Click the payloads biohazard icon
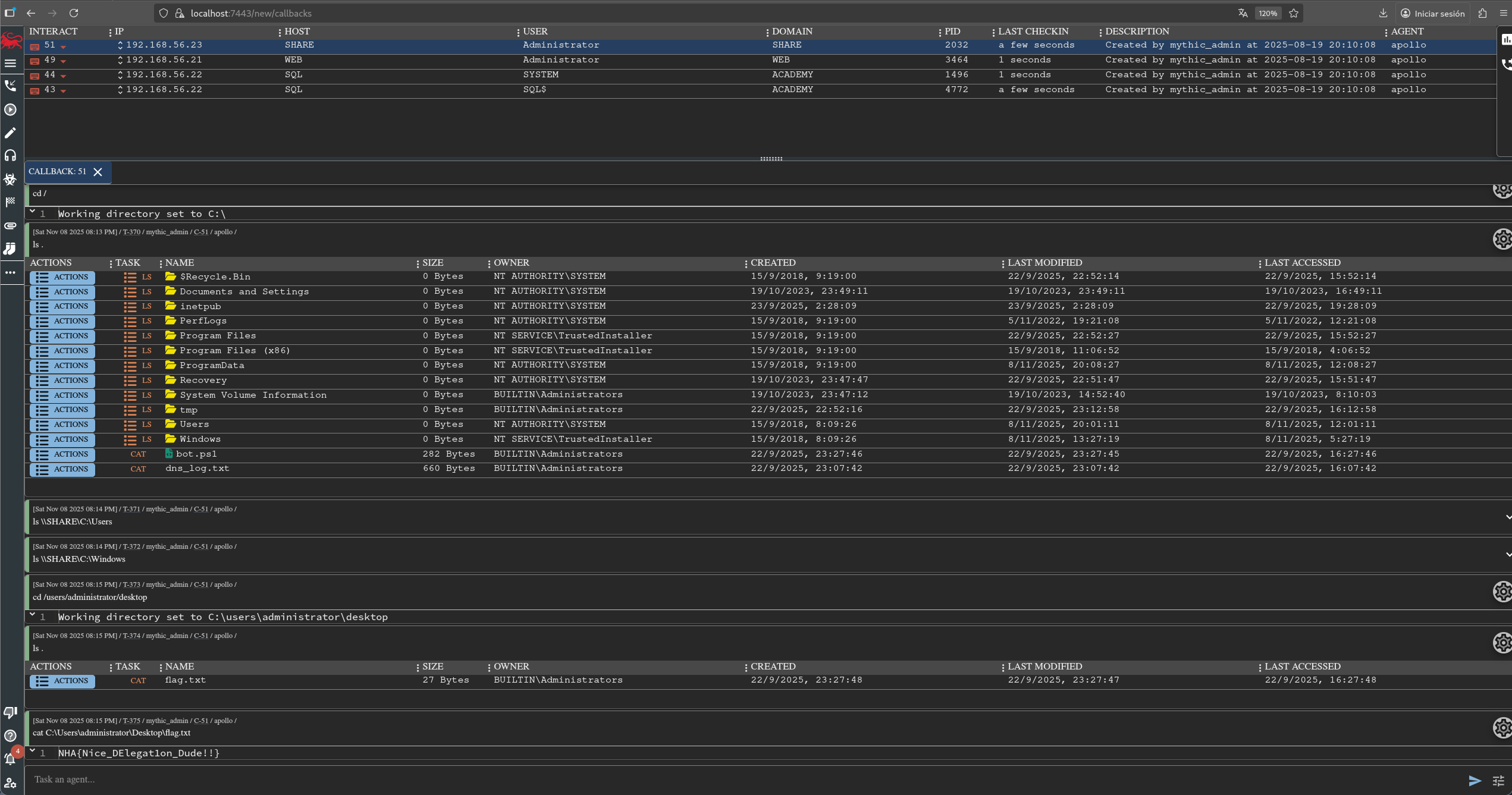 (10, 179)
